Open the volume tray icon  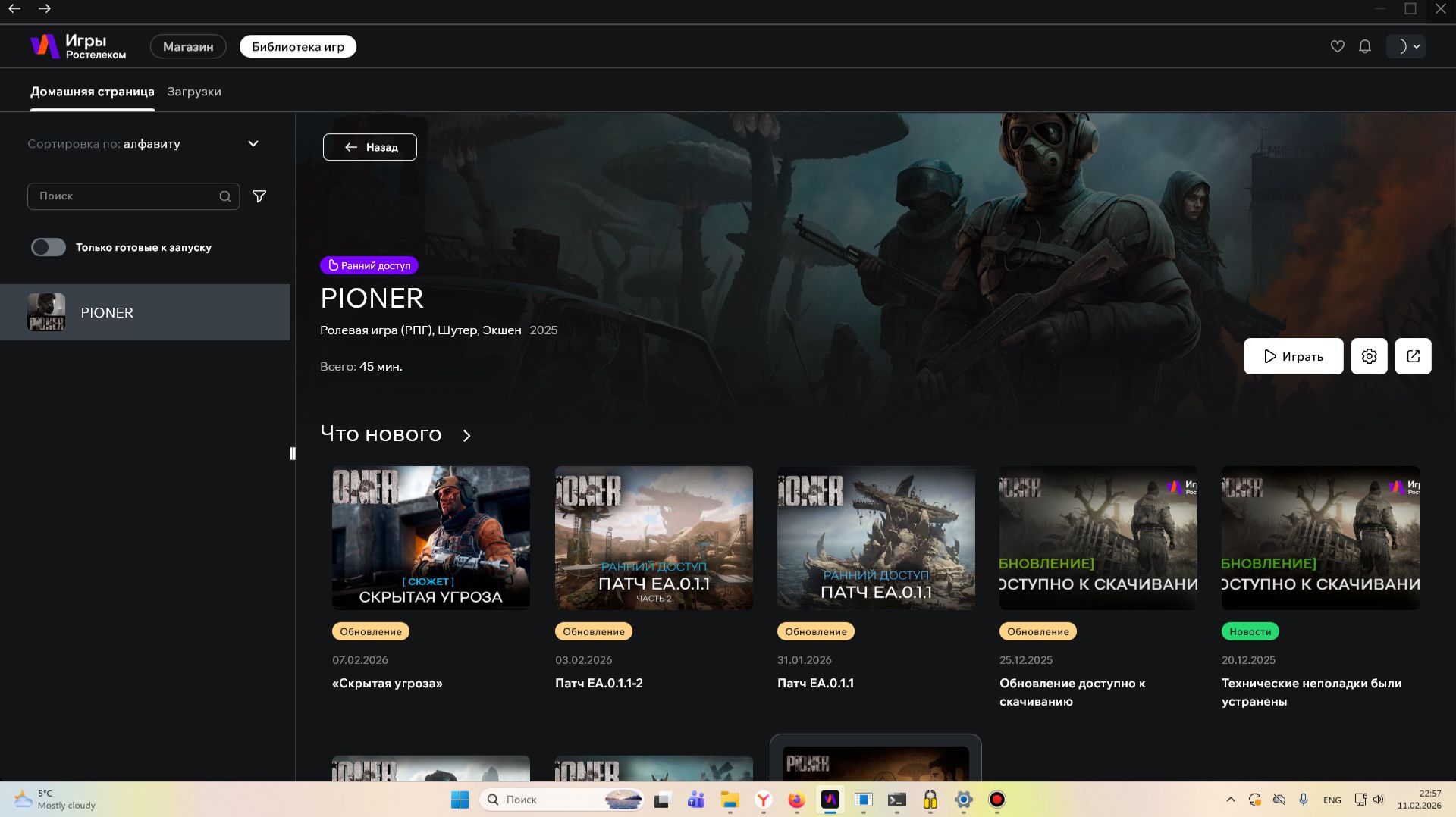tap(1379, 800)
